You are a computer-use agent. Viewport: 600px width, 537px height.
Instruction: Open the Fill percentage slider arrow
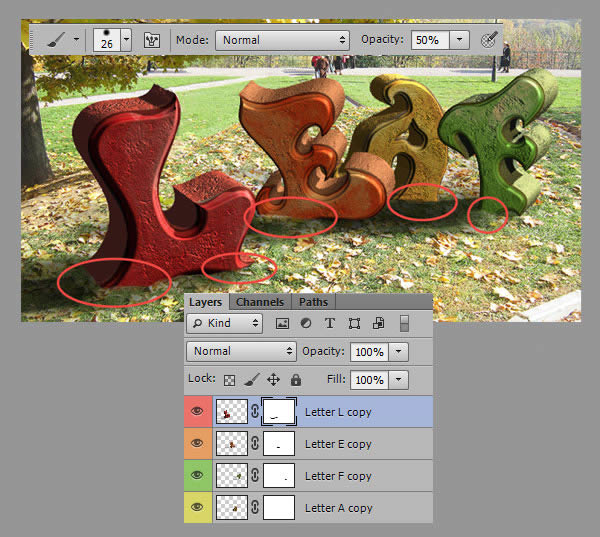coord(400,380)
